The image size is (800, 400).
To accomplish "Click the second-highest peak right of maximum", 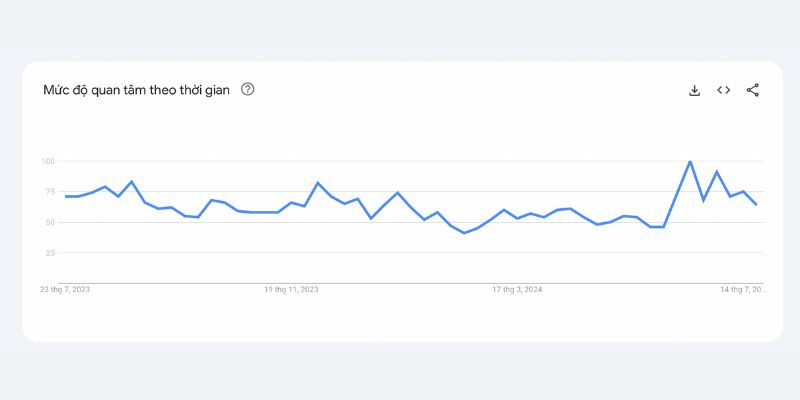I will 716,172.
